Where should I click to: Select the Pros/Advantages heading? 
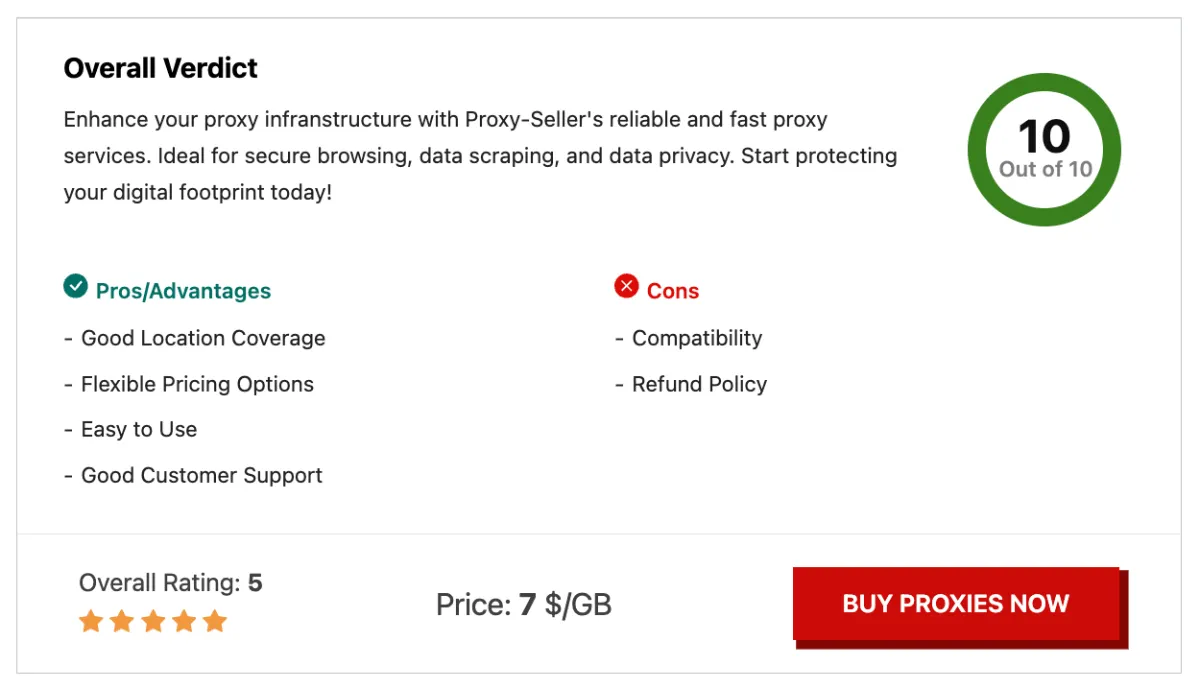pyautogui.click(x=183, y=291)
